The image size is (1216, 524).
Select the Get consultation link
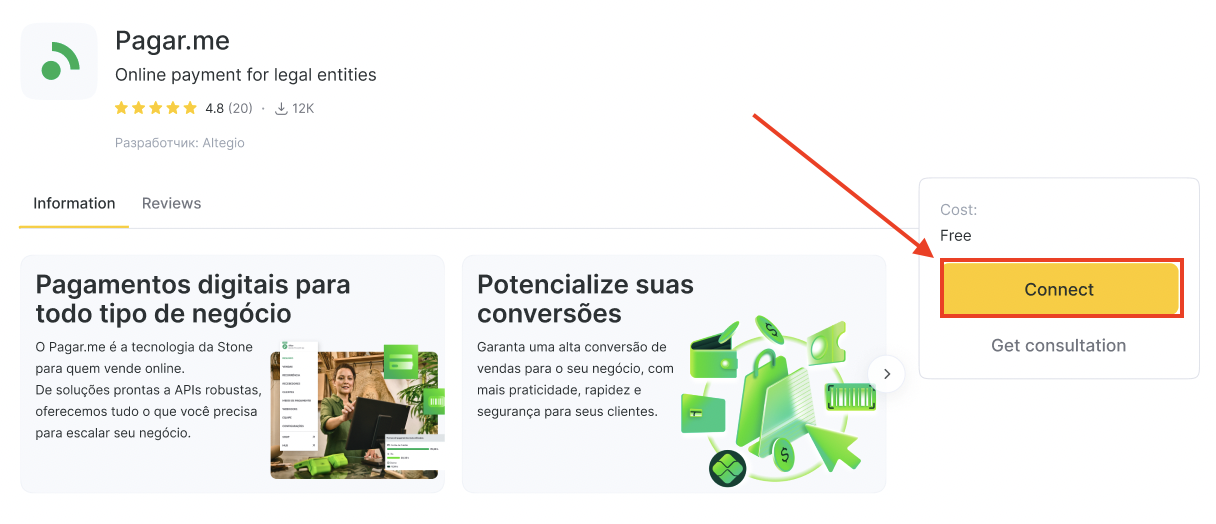pos(1058,345)
